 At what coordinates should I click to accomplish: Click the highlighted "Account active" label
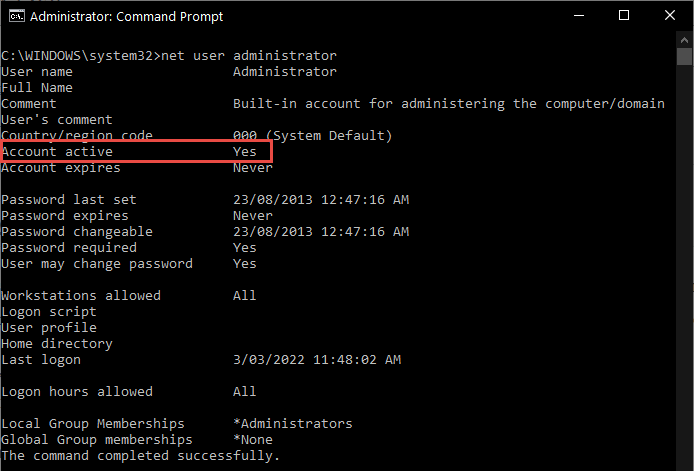point(57,152)
